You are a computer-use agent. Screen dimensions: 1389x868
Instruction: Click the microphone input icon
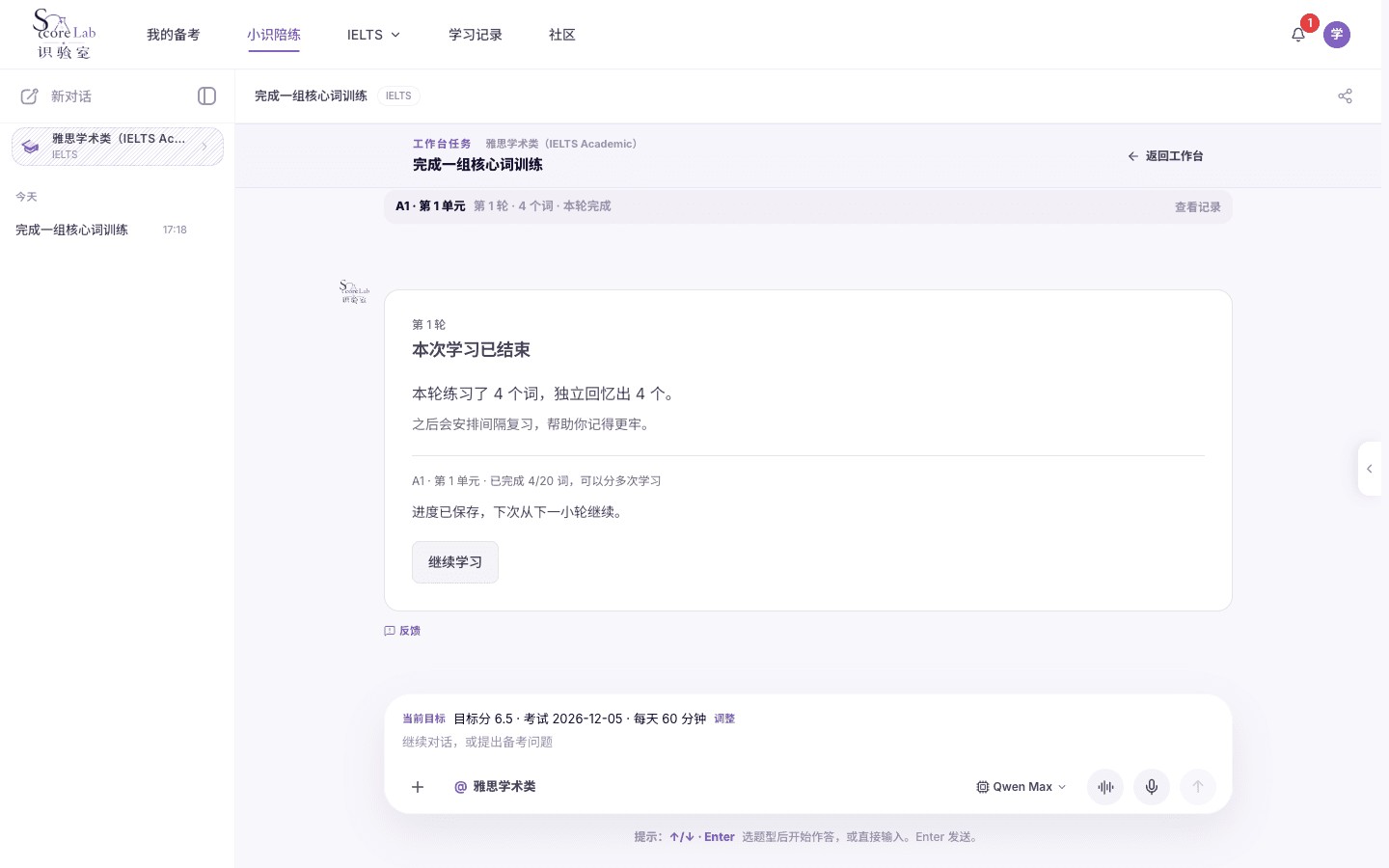pyautogui.click(x=1152, y=787)
